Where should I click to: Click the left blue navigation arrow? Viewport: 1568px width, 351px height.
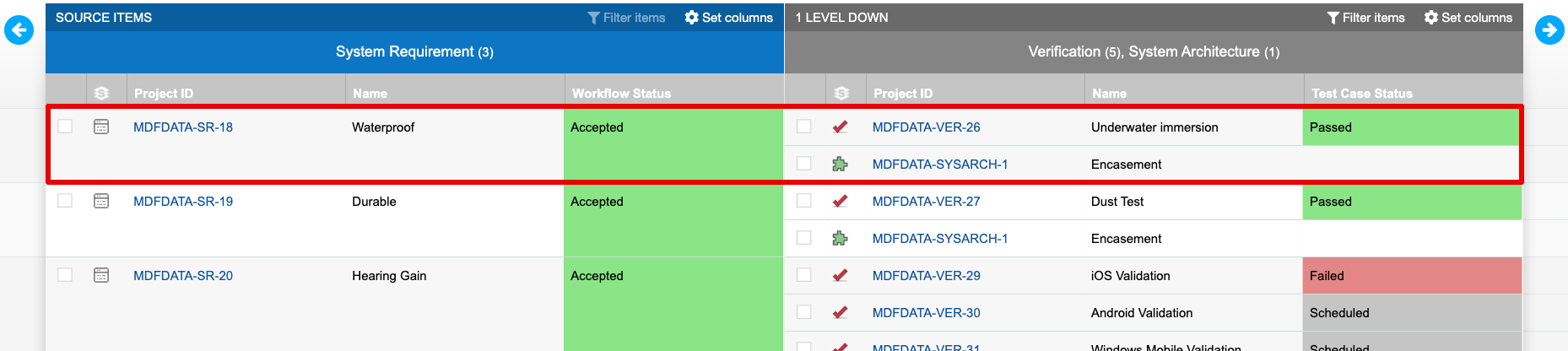[19, 30]
